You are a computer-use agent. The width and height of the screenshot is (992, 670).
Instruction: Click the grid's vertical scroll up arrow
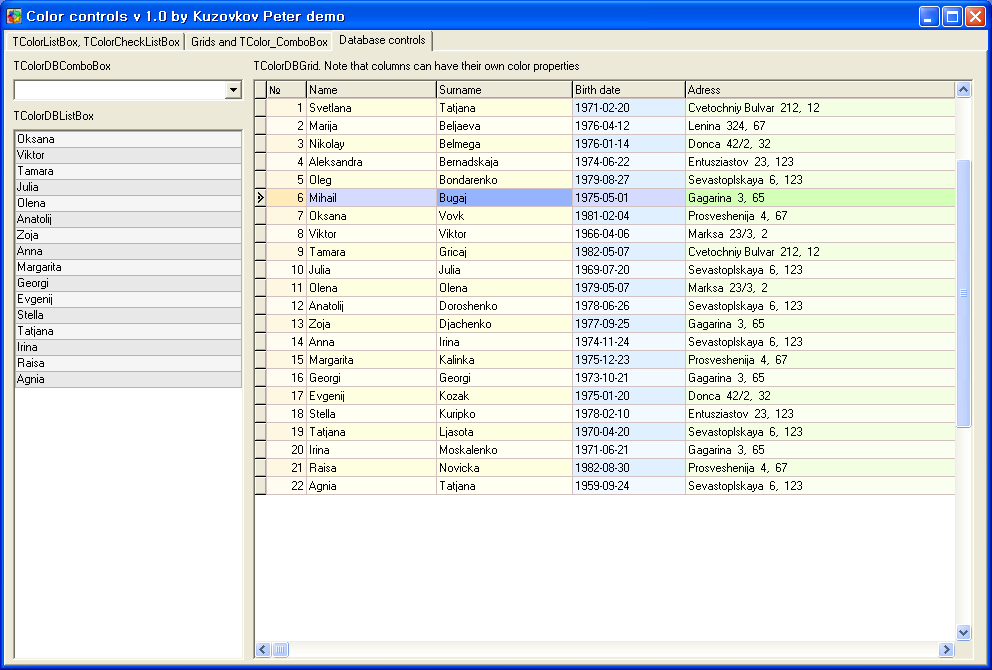pyautogui.click(x=964, y=90)
